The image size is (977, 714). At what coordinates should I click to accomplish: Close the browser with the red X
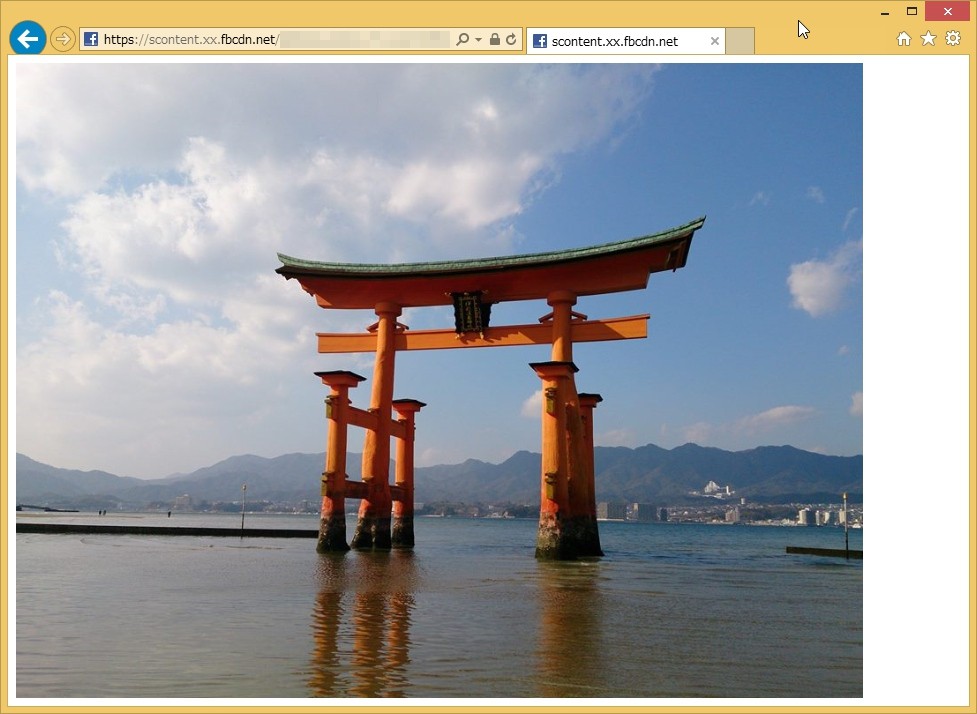tap(948, 11)
